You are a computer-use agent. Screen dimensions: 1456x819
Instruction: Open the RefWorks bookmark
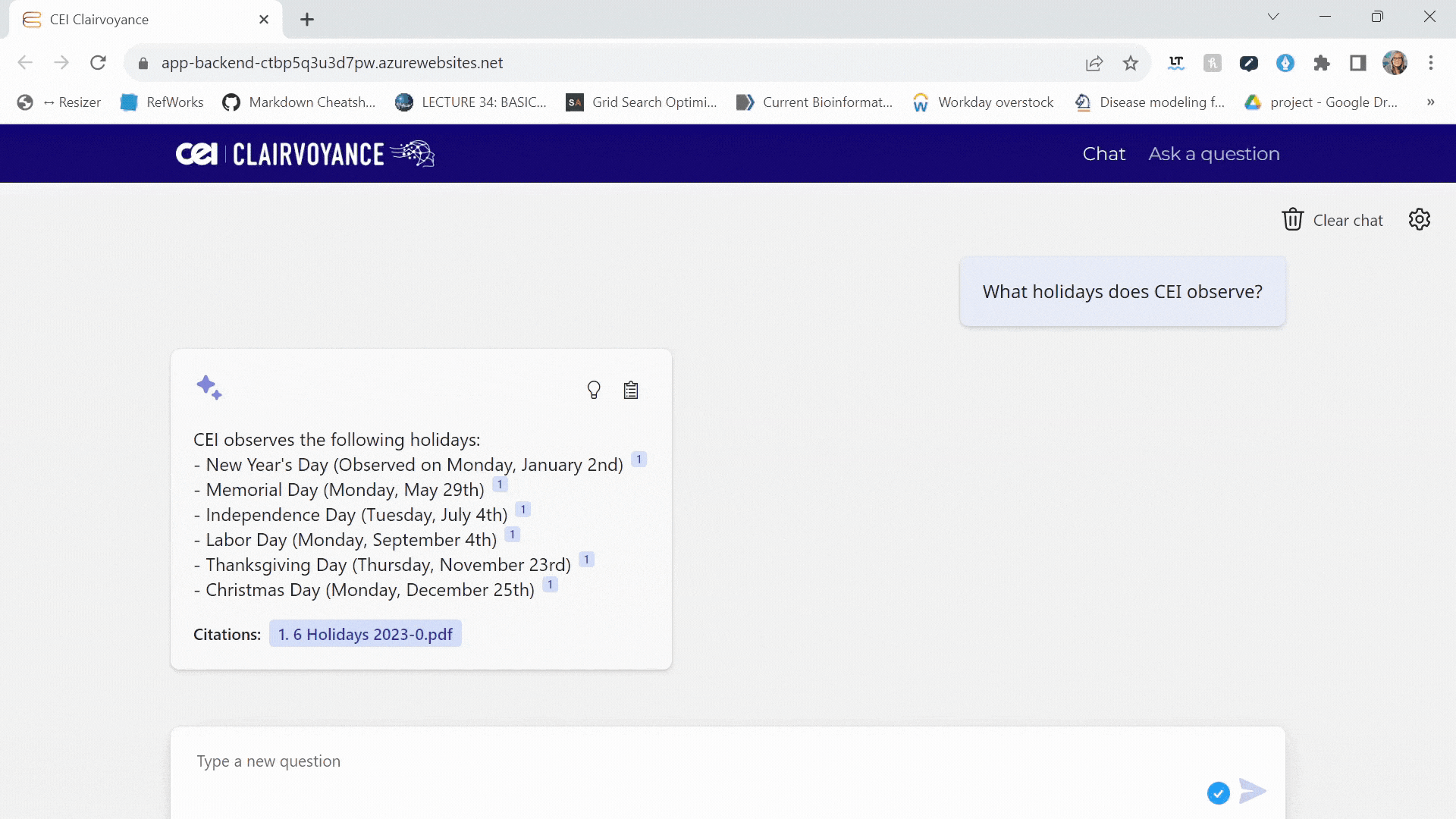click(x=162, y=102)
